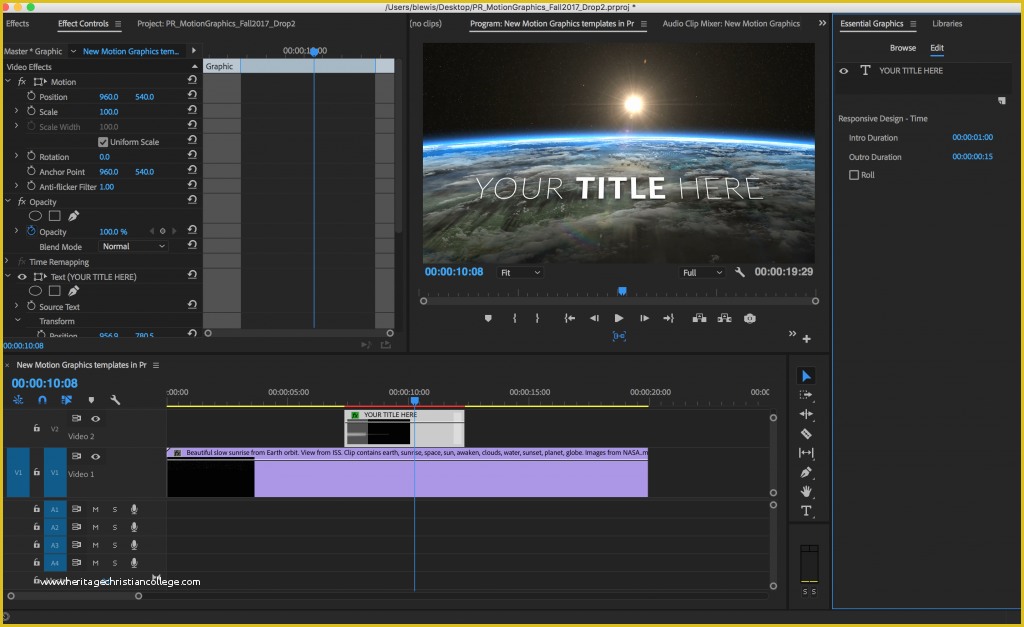Collapse the Motion effect group
Screen dimensions: 1024x627
(x=8, y=81)
